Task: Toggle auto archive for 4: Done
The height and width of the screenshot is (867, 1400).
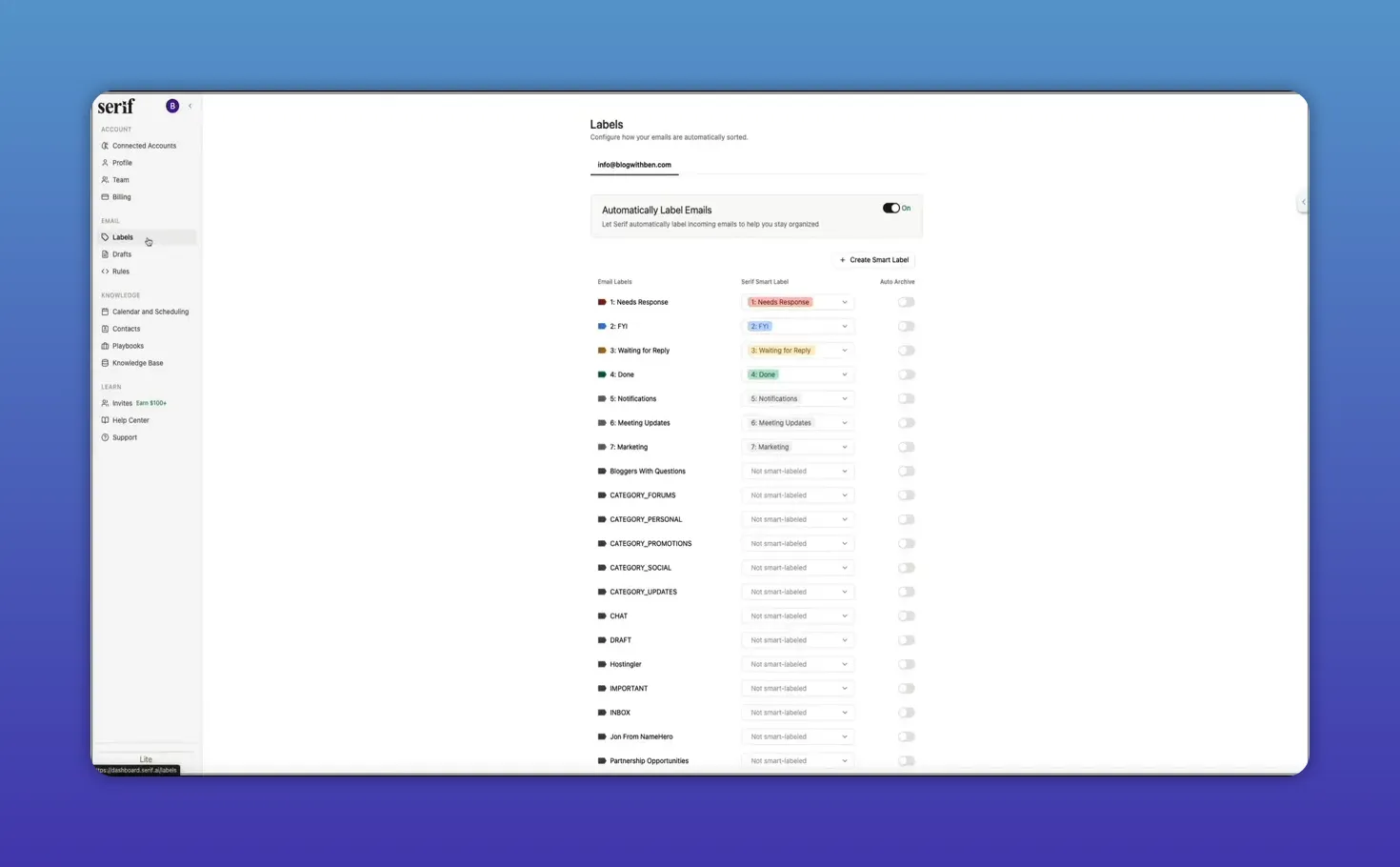Action: (906, 374)
